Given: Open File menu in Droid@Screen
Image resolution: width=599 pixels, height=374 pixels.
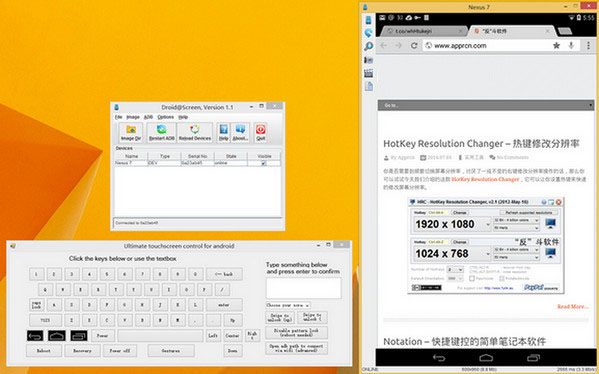Looking at the screenshot, I should tap(118, 117).
